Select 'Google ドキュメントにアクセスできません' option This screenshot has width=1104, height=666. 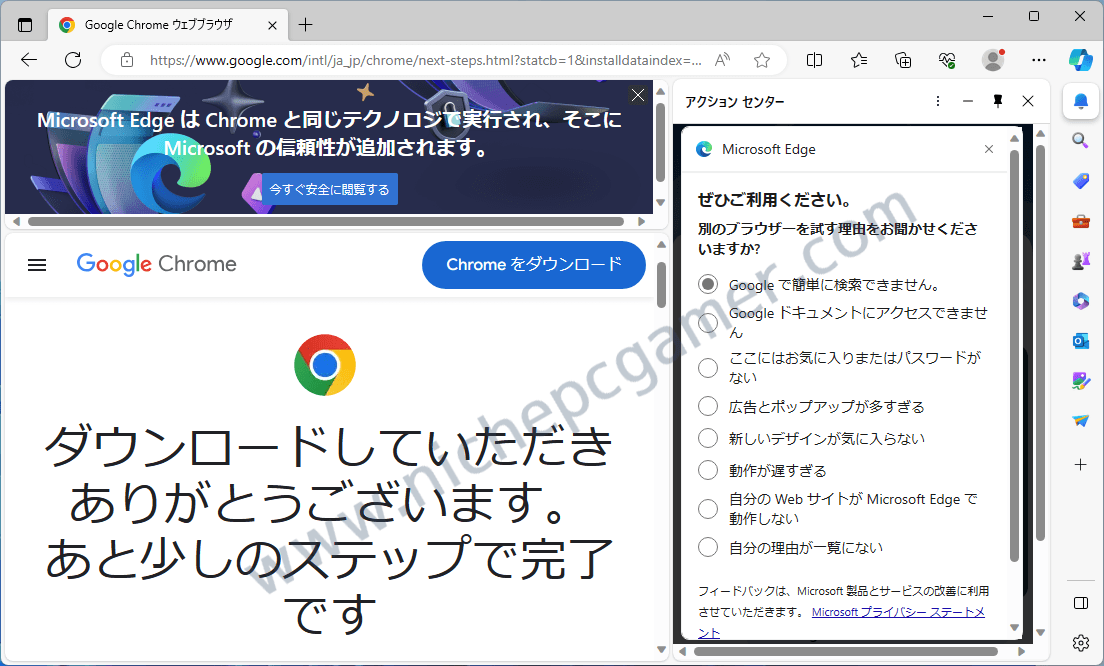[708, 322]
